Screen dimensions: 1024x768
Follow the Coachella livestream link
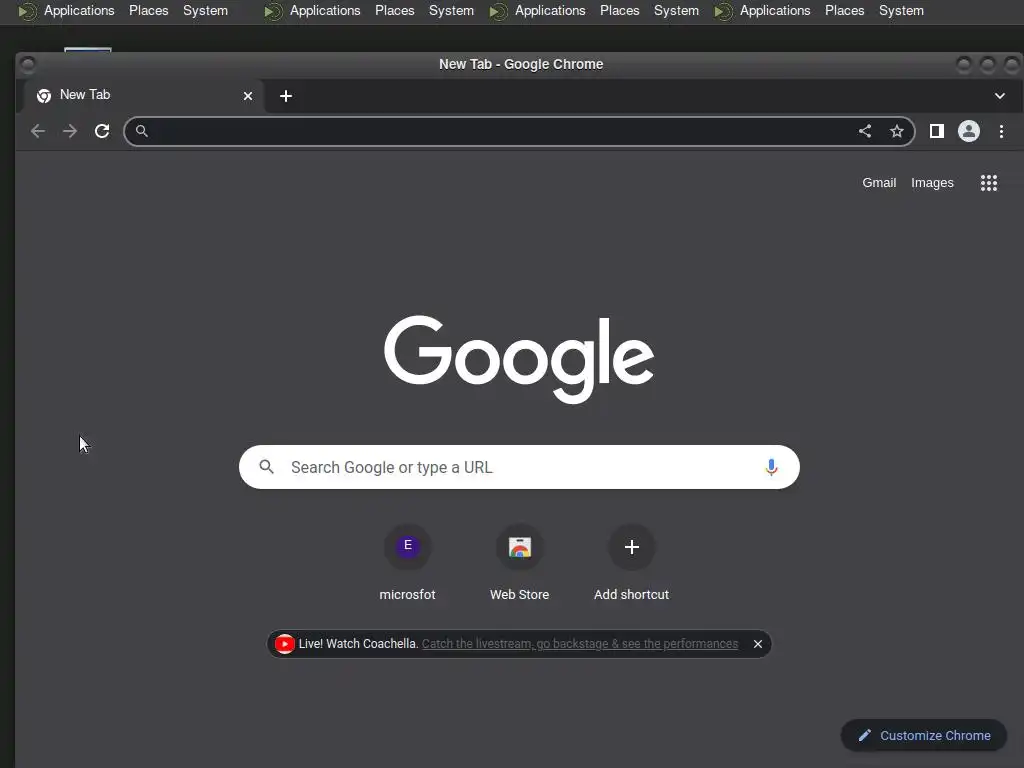tap(580, 644)
